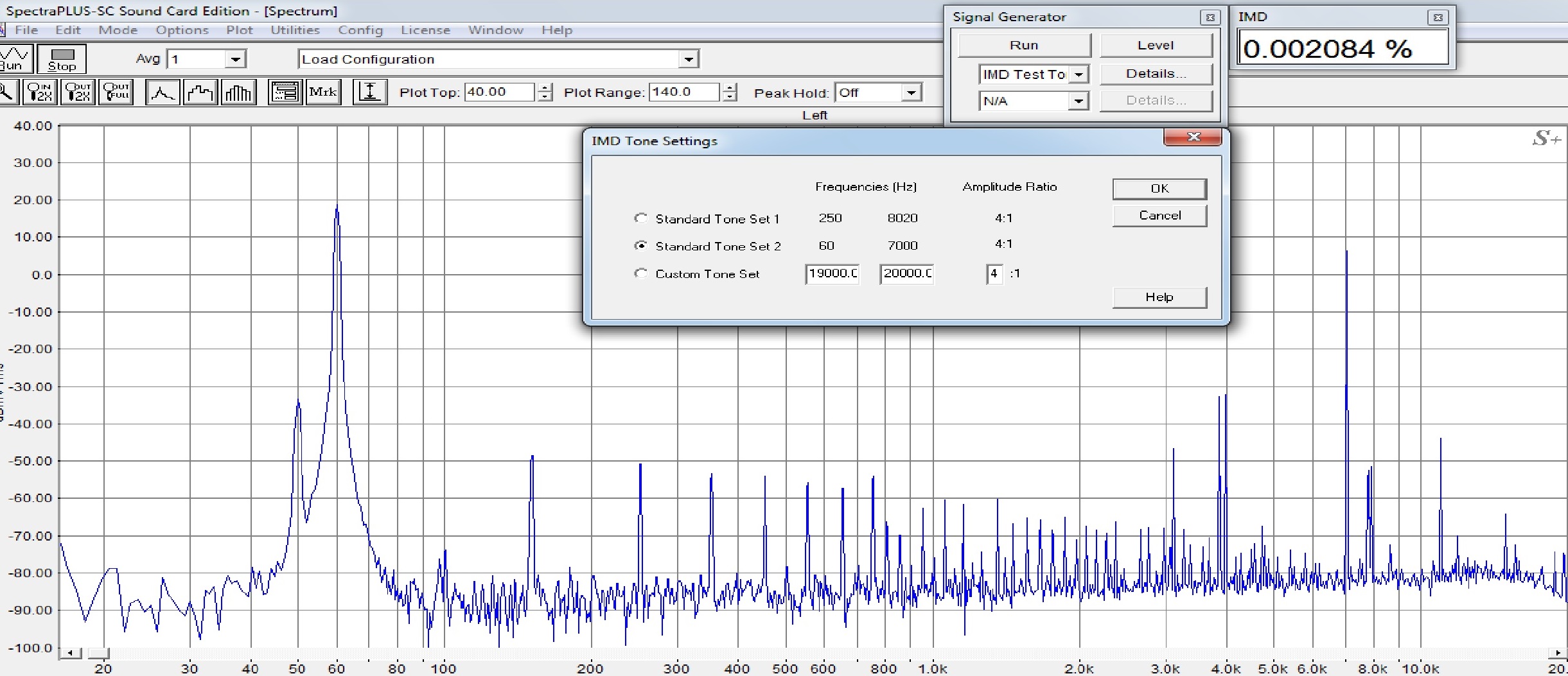The image size is (1568, 676).
Task: Click the vertical autoscale icon
Action: coord(370,92)
